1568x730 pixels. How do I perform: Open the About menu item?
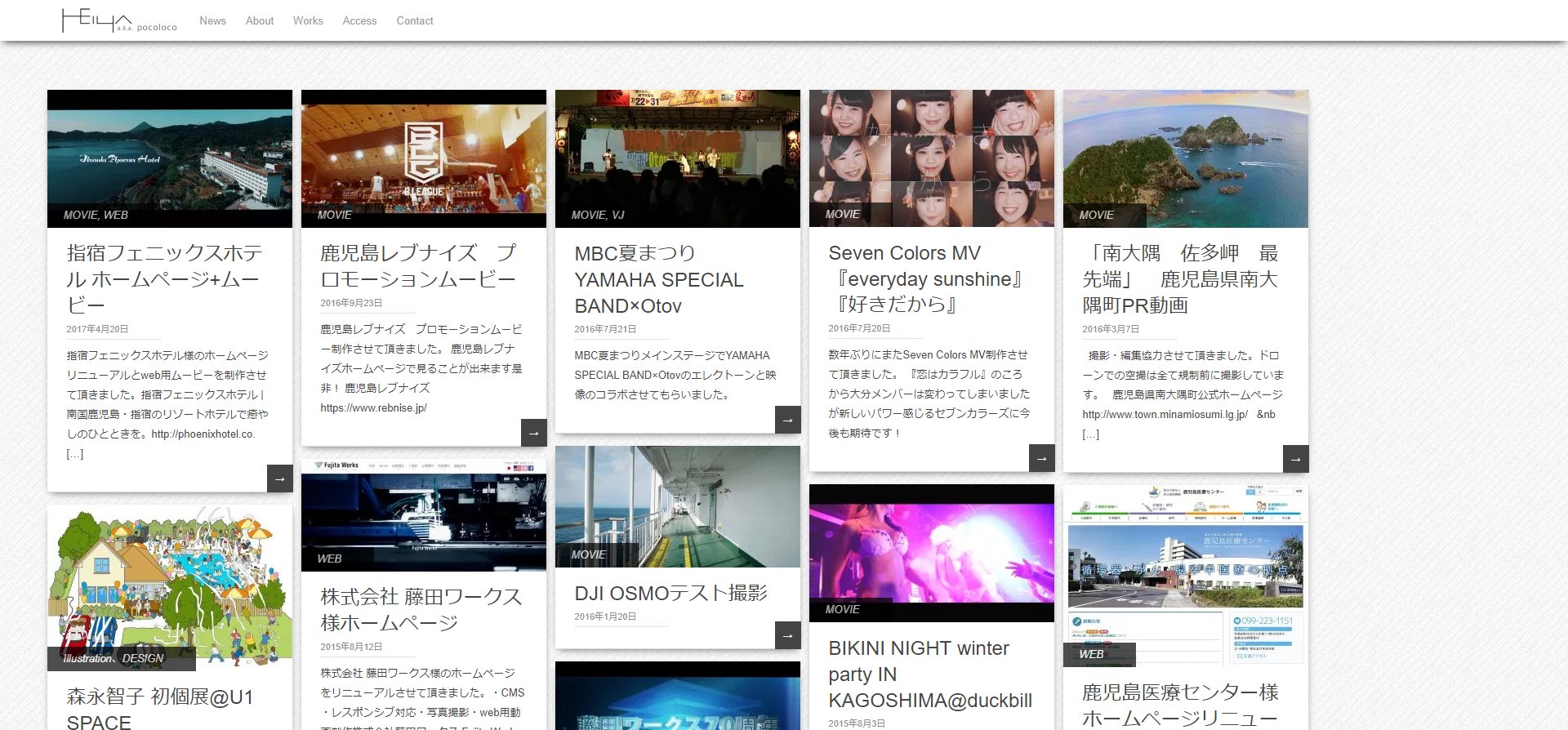260,21
